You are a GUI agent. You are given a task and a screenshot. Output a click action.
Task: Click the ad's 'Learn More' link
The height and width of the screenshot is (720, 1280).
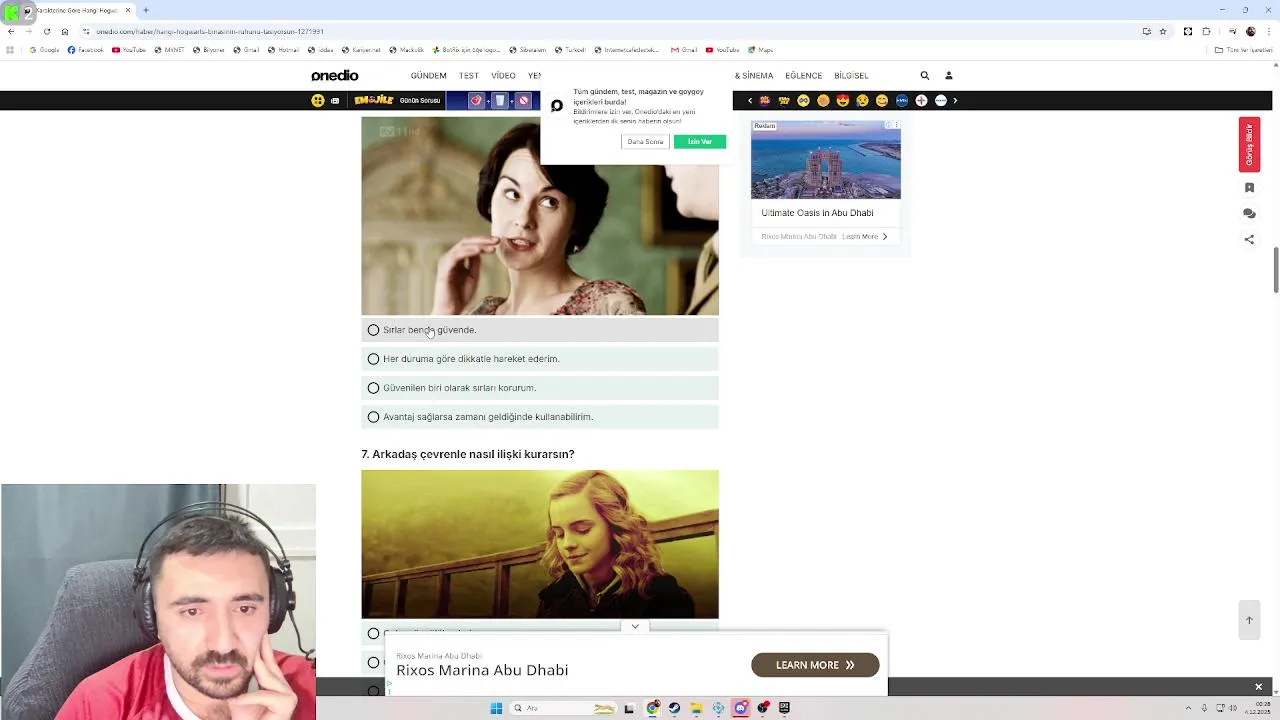864,237
